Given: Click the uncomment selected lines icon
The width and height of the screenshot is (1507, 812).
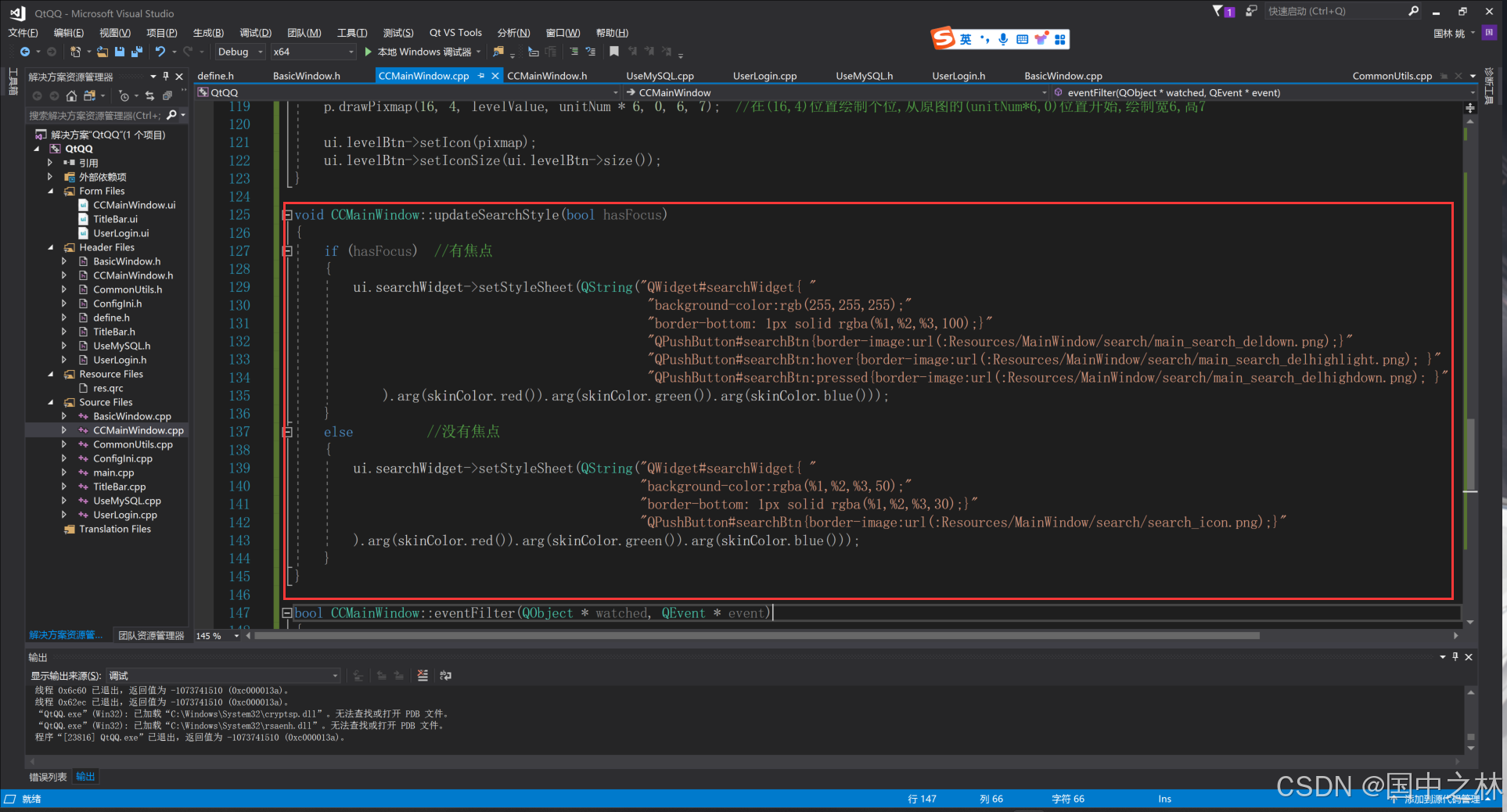Looking at the screenshot, I should pos(591,52).
